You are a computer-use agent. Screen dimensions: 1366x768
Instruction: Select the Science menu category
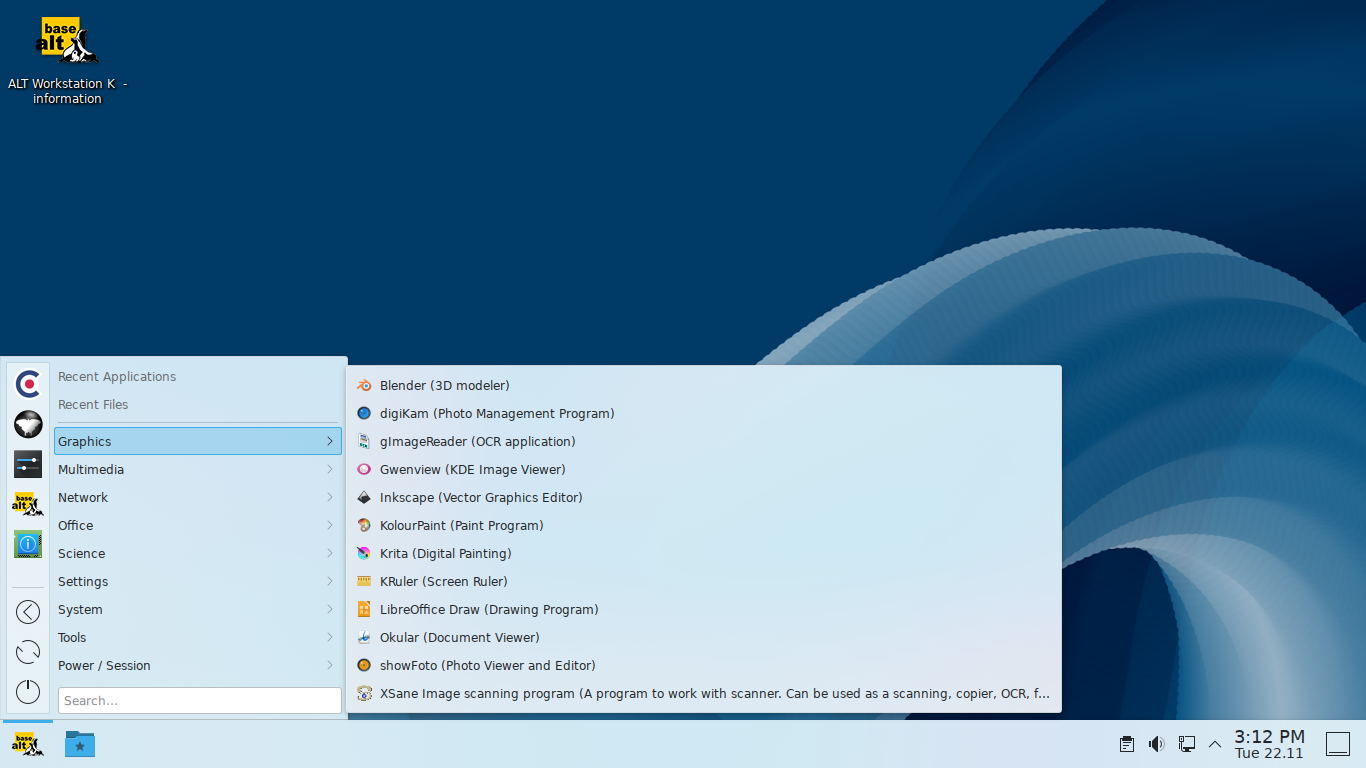[198, 553]
